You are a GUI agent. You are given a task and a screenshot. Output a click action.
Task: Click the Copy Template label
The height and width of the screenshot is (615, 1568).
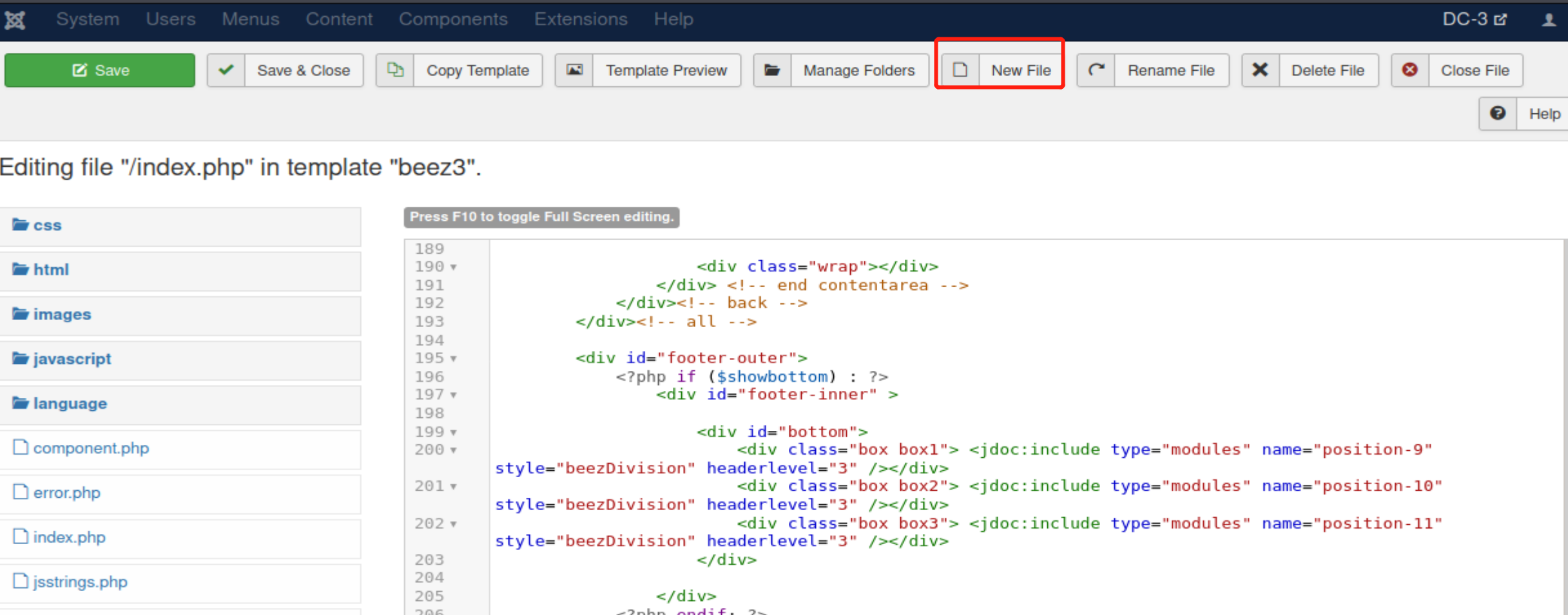coord(478,70)
